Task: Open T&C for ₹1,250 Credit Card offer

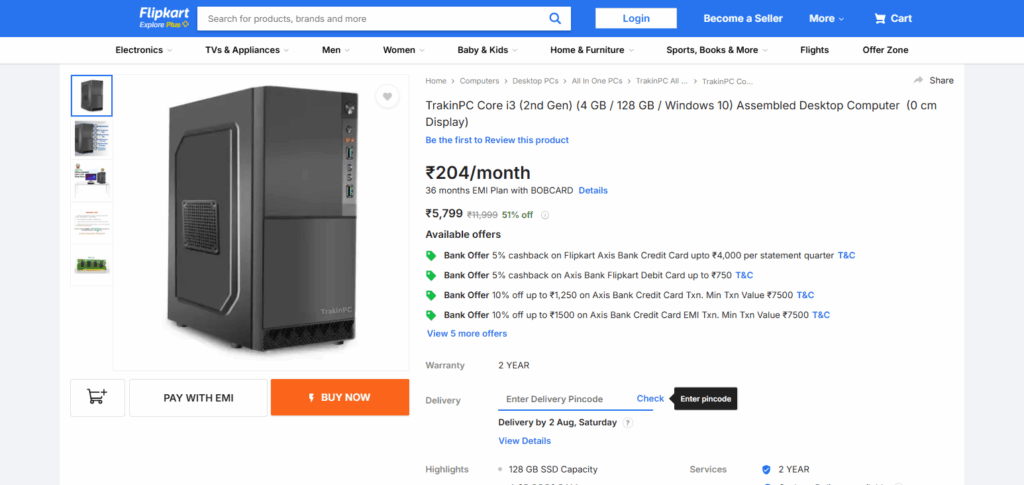Action: [x=805, y=295]
